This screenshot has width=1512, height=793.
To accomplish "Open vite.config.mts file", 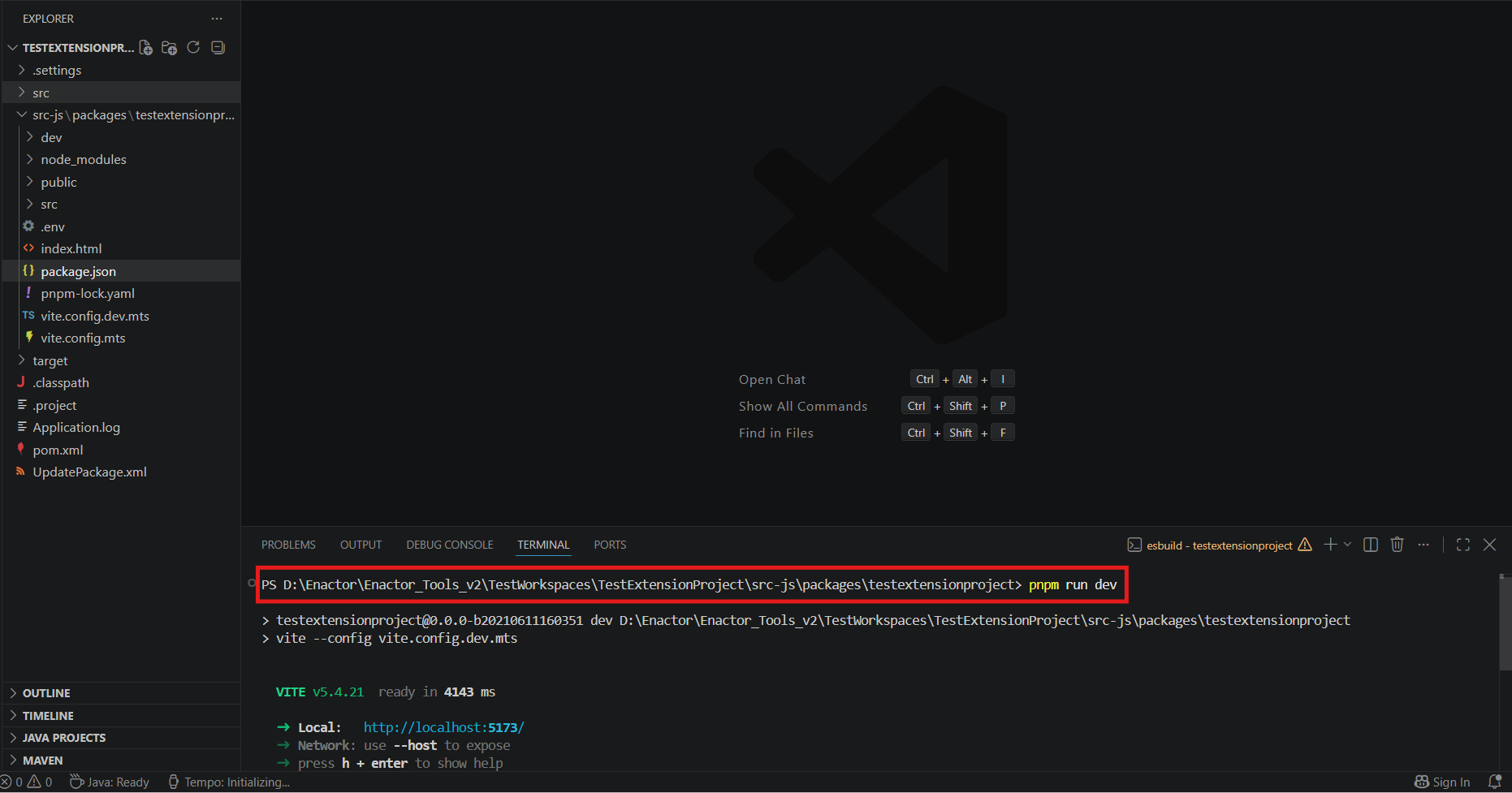I will click(x=122, y=338).
